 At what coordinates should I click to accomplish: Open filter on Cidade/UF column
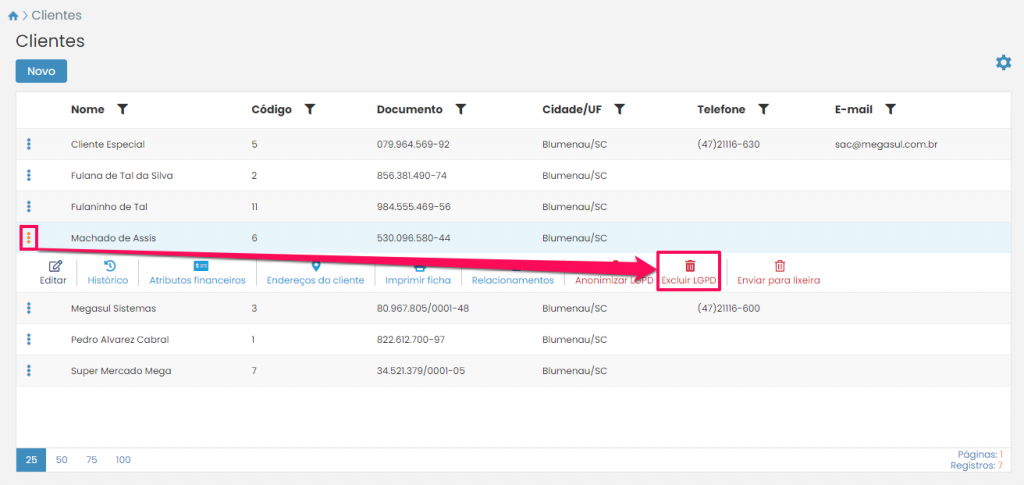coord(620,109)
